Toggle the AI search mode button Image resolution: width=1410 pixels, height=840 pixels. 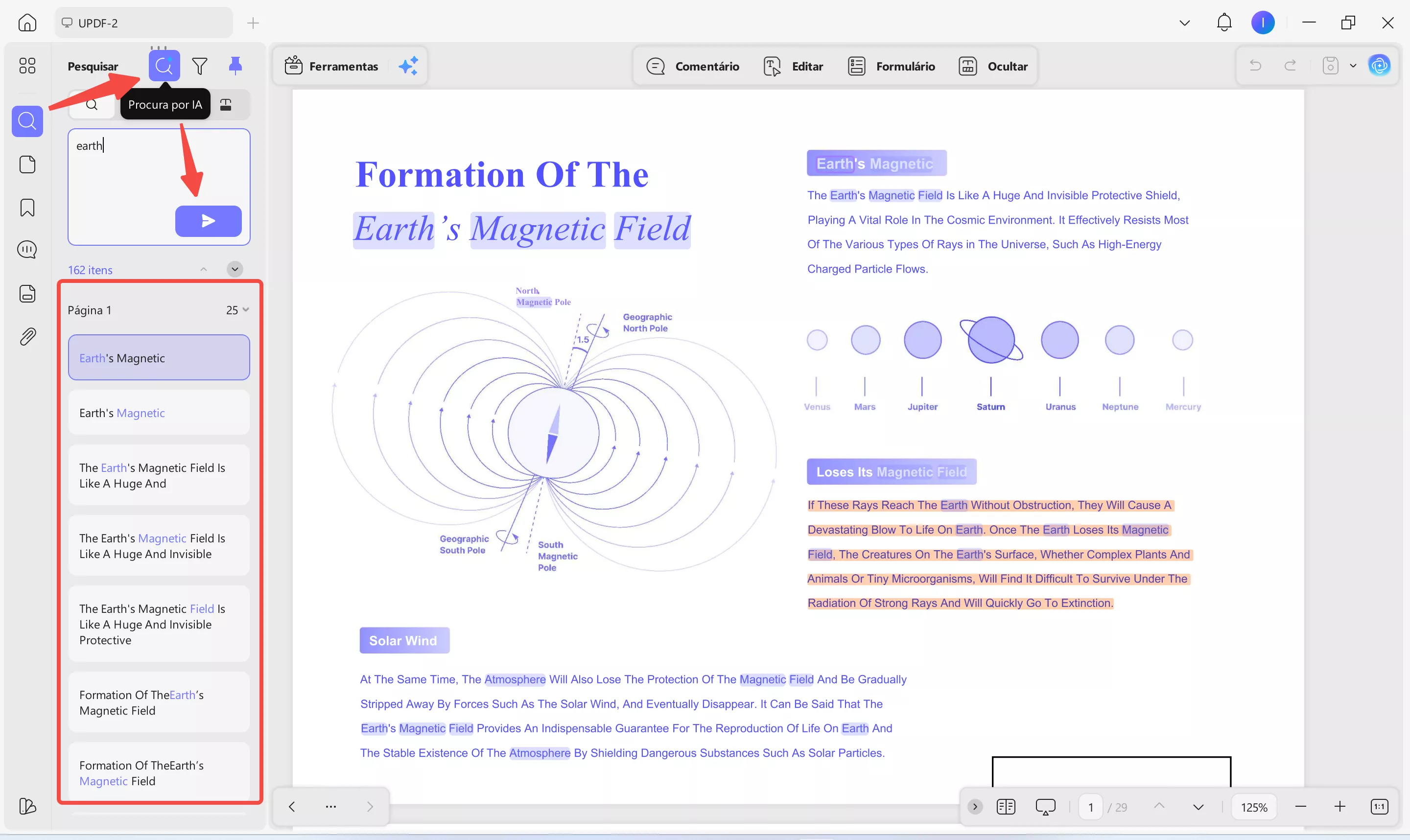tap(164, 66)
